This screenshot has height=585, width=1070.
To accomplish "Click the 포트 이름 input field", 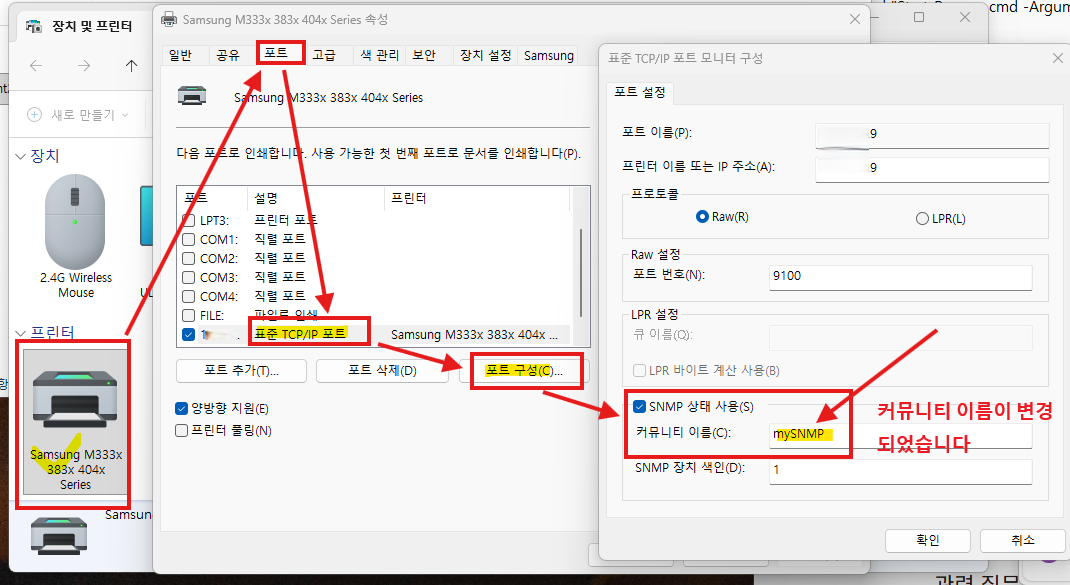I will [932, 134].
